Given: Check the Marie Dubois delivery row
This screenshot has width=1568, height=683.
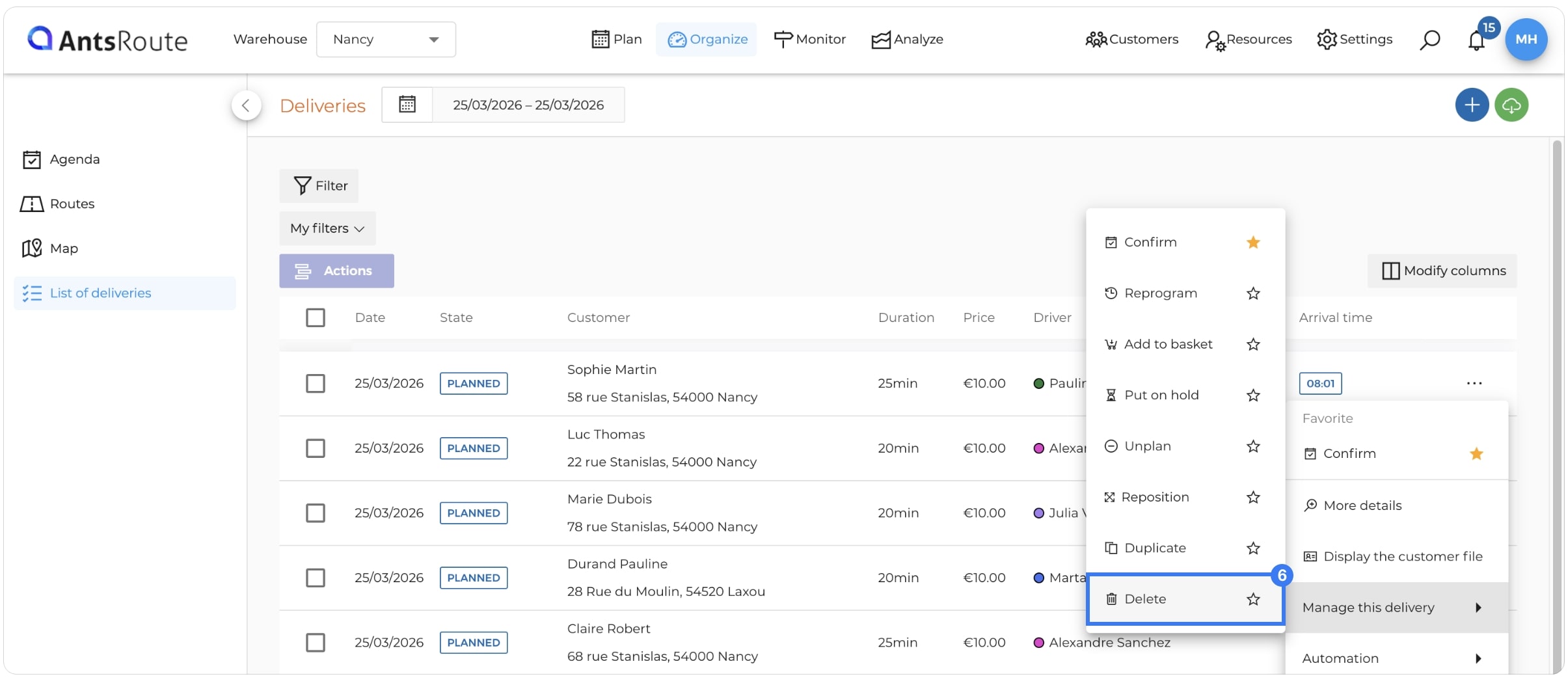Looking at the screenshot, I should click(316, 513).
